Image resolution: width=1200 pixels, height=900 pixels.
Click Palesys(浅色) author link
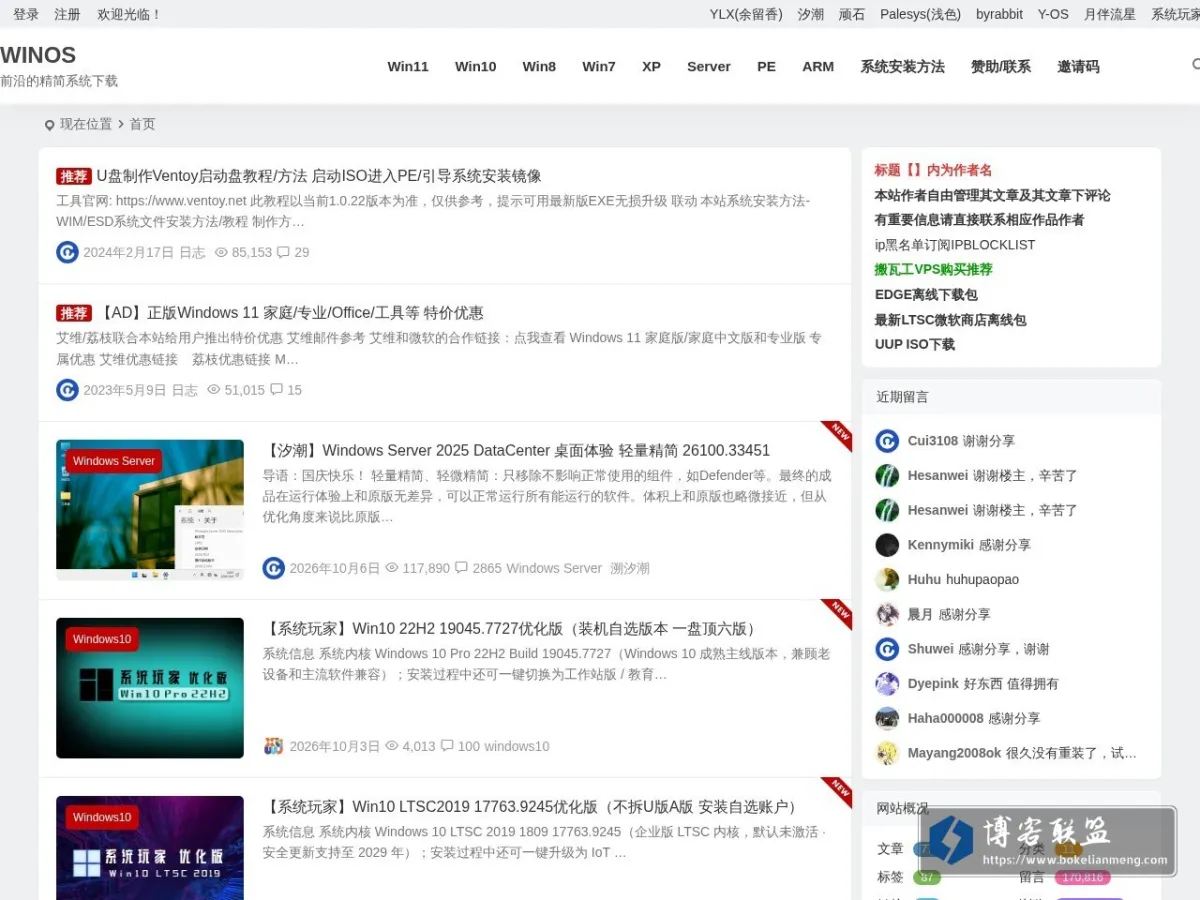coord(920,14)
